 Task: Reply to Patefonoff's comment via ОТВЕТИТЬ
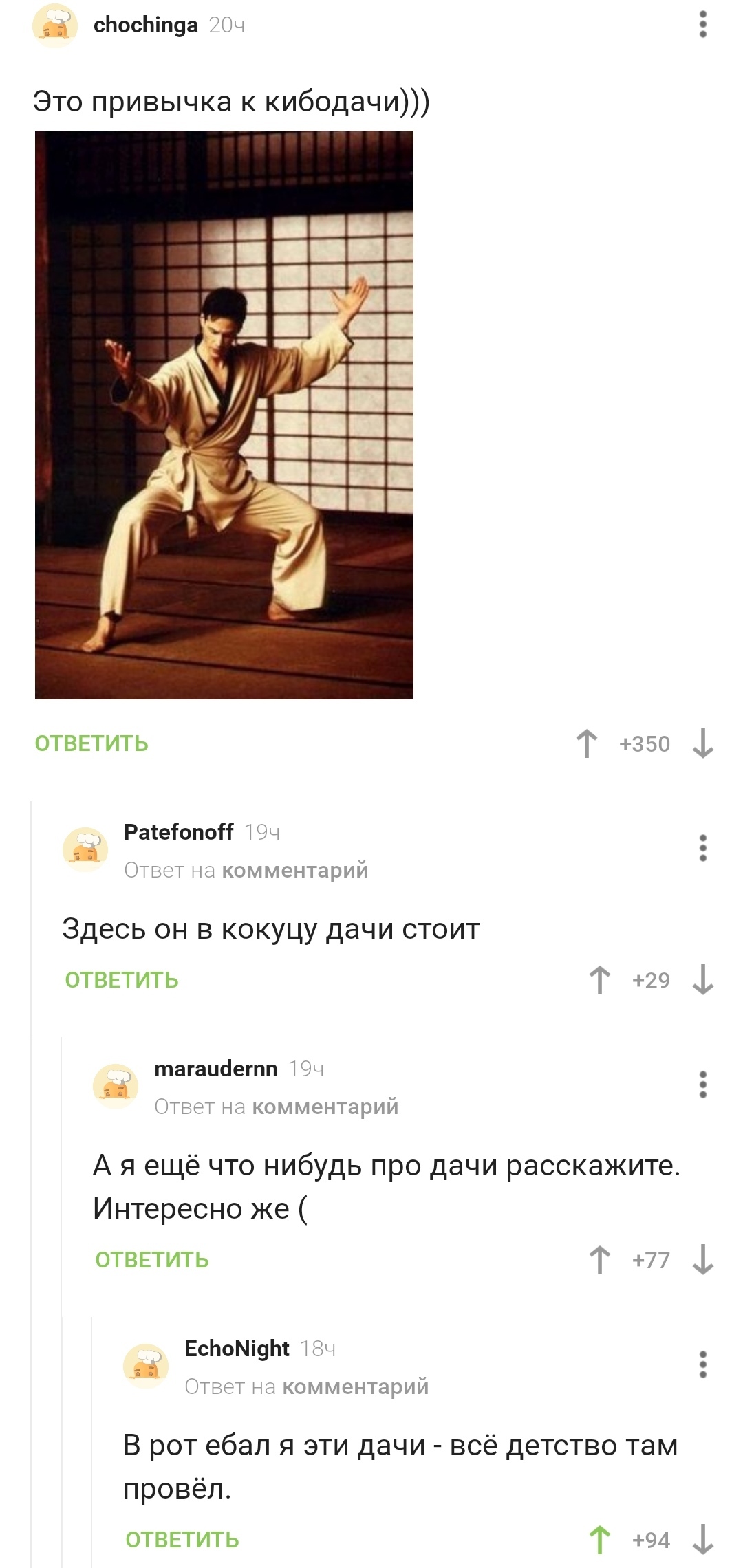click(x=122, y=980)
